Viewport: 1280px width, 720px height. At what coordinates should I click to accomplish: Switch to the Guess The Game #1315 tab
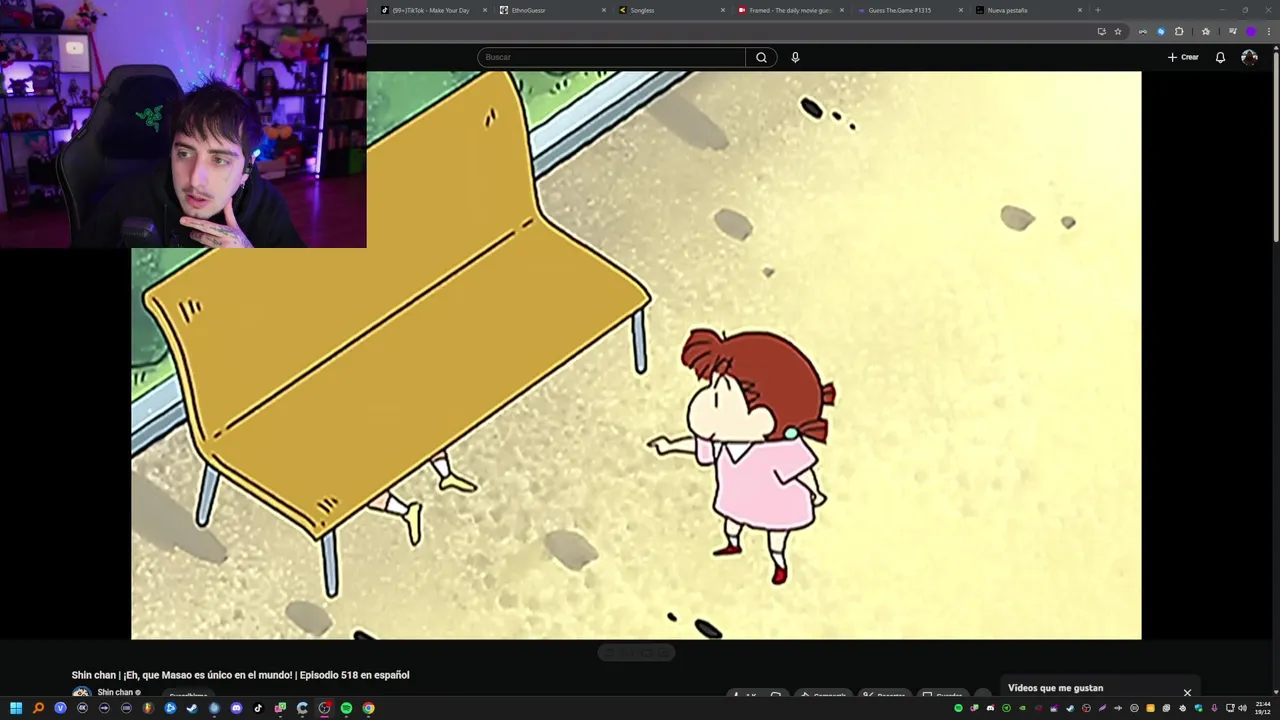911,10
